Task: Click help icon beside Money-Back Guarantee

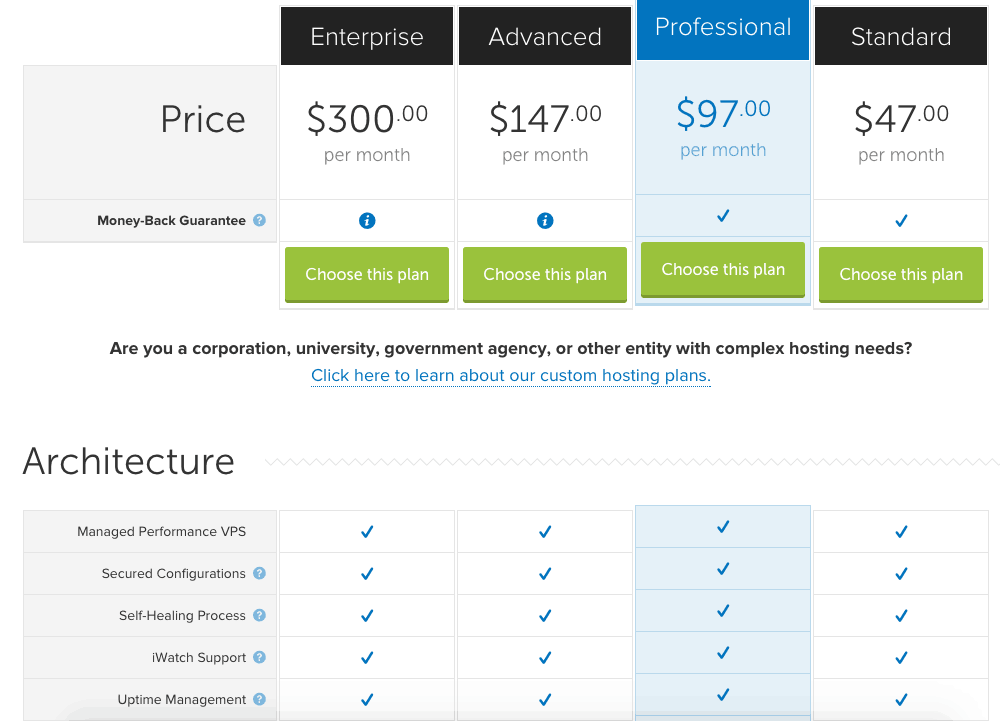Action: coord(259,221)
